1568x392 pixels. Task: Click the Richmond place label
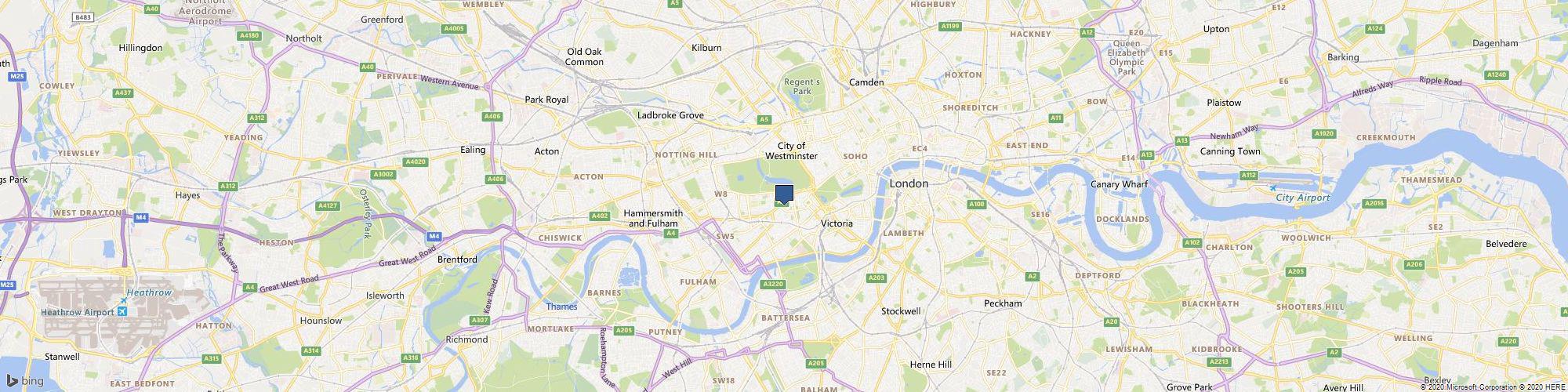pos(466,339)
